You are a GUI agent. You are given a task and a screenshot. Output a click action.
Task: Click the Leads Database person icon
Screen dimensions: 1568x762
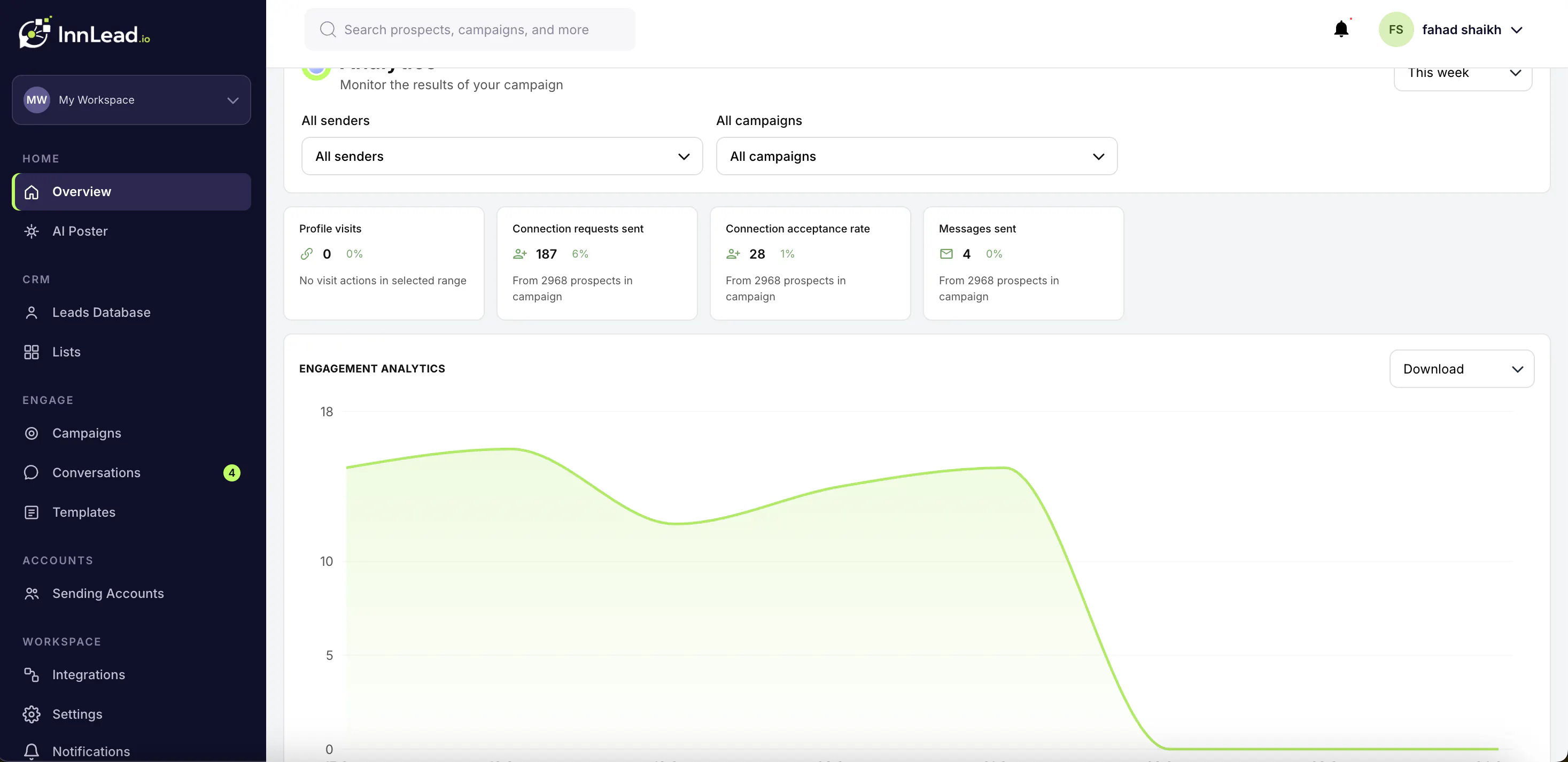(x=32, y=312)
